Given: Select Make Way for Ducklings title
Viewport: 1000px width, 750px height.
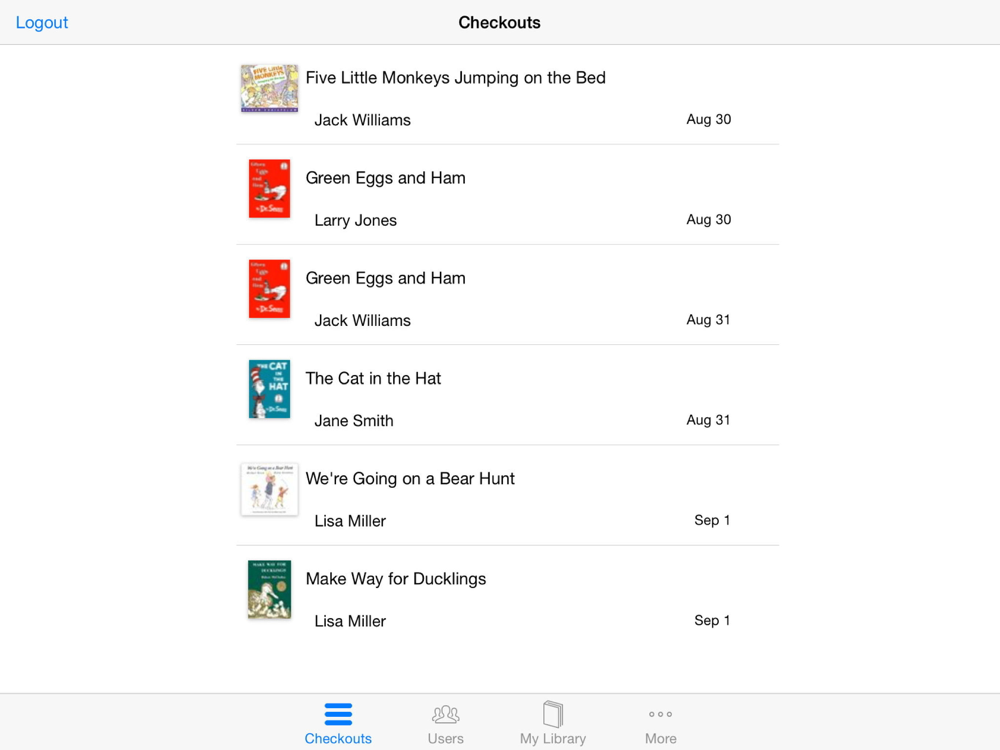Looking at the screenshot, I should 395,578.
